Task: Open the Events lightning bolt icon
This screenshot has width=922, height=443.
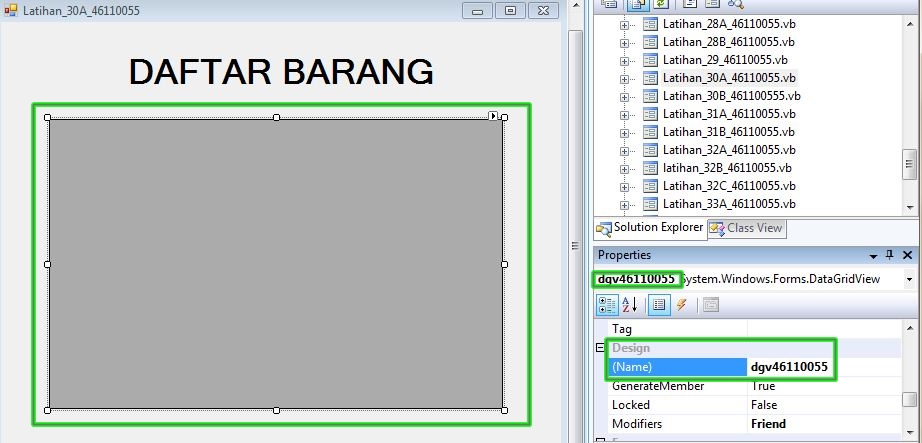Action: (x=681, y=305)
